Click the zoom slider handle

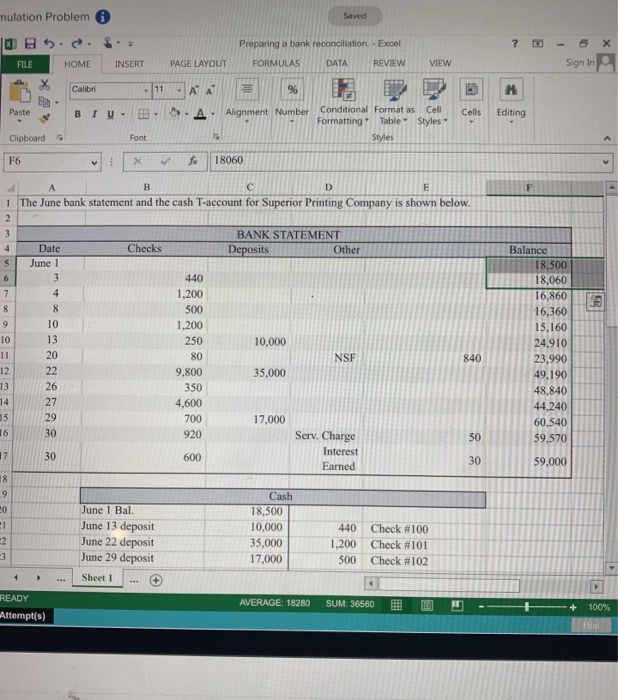coord(527,607)
